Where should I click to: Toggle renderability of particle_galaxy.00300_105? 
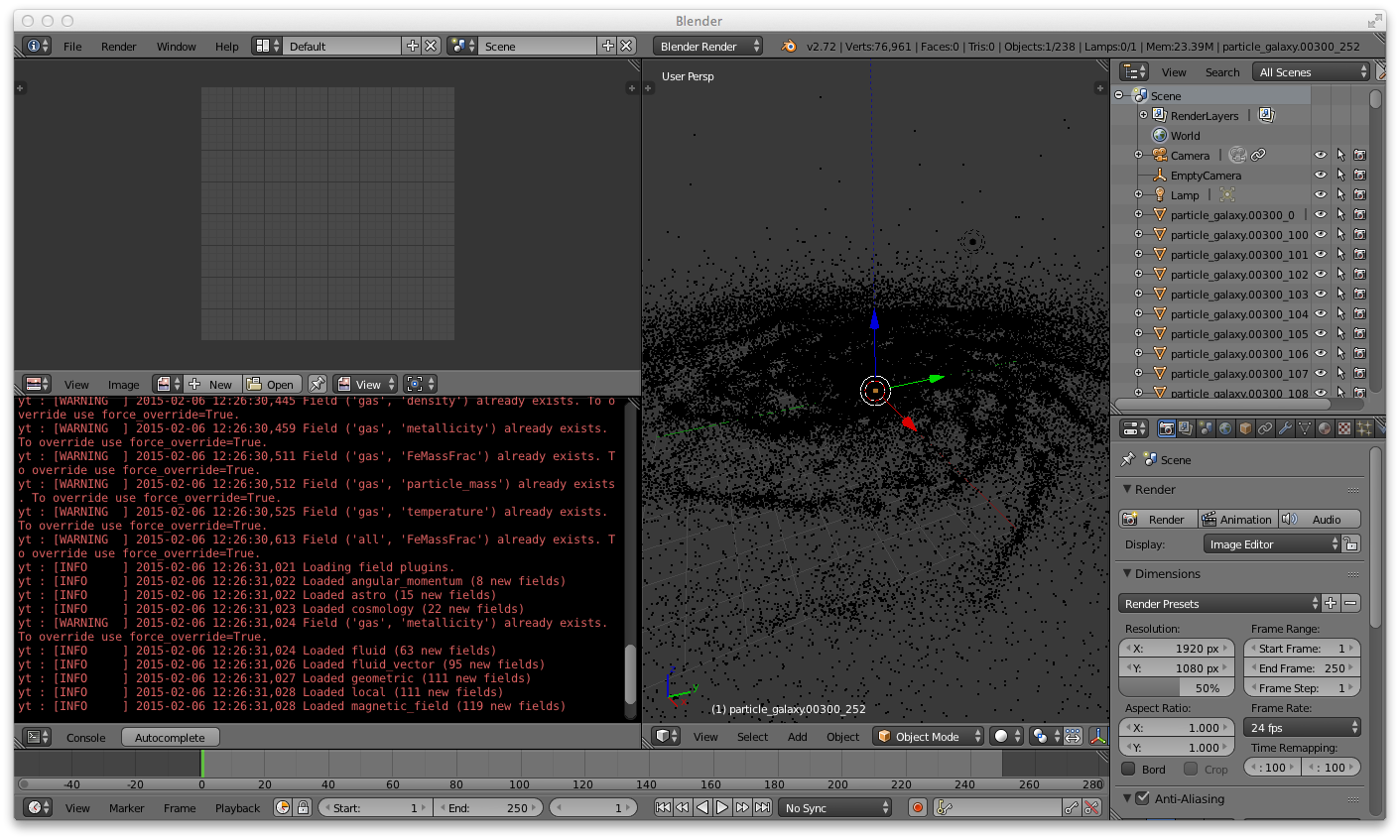(x=1359, y=333)
